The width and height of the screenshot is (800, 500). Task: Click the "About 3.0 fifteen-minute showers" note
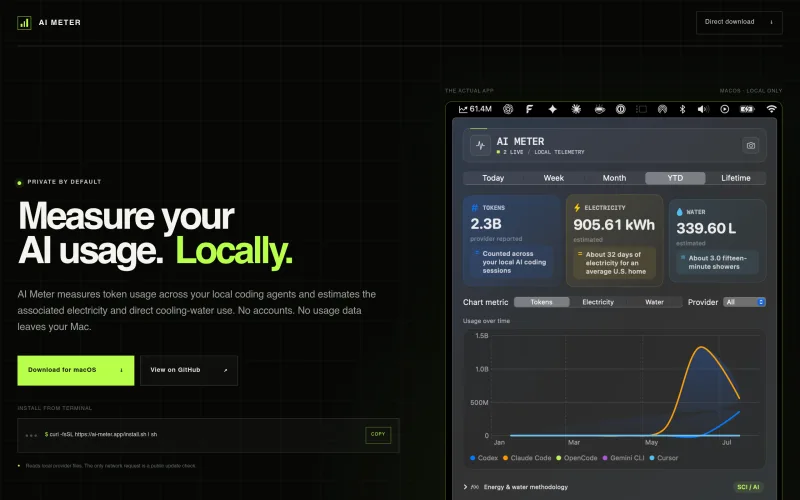[x=717, y=262]
